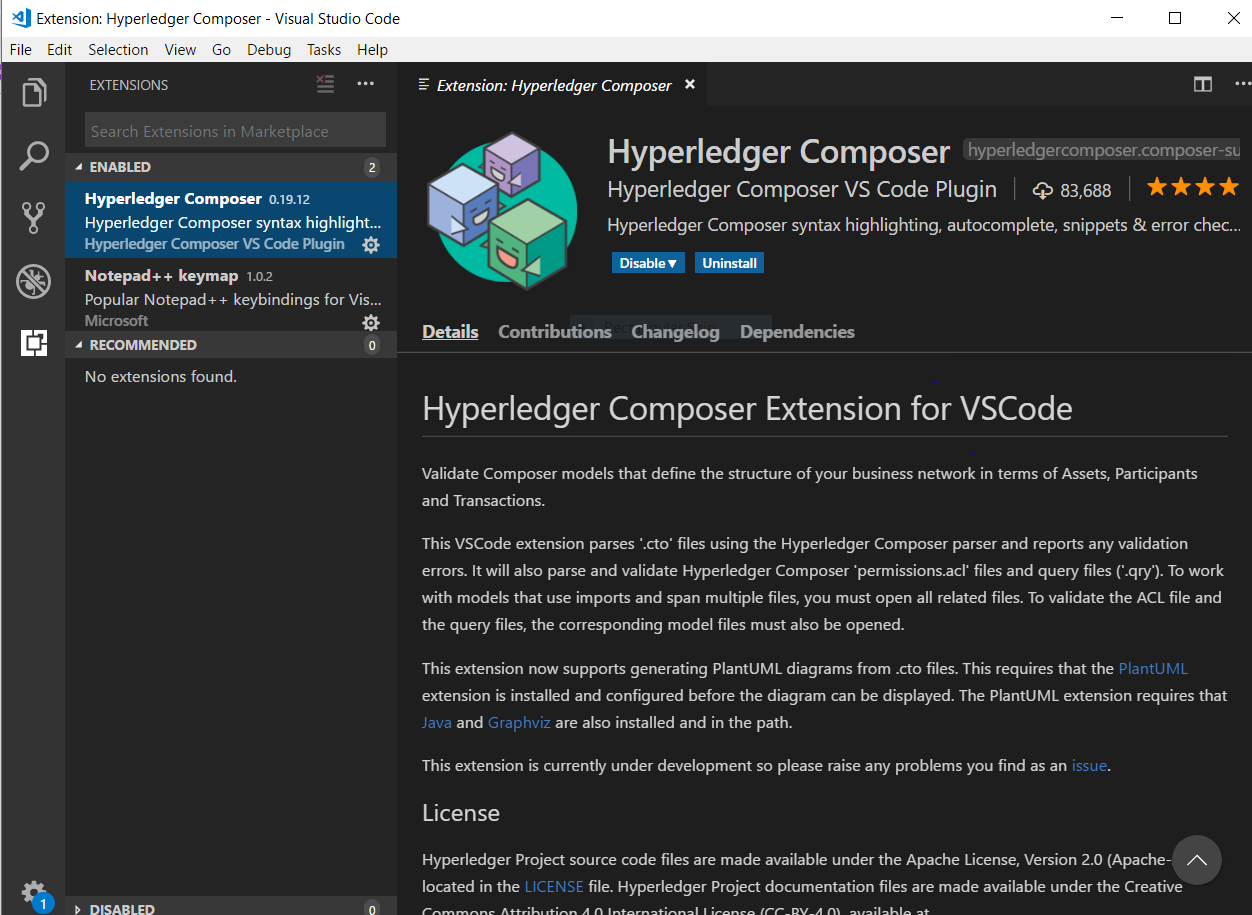Open the Source Control view
Image resolution: width=1252 pixels, height=915 pixels.
click(x=34, y=218)
